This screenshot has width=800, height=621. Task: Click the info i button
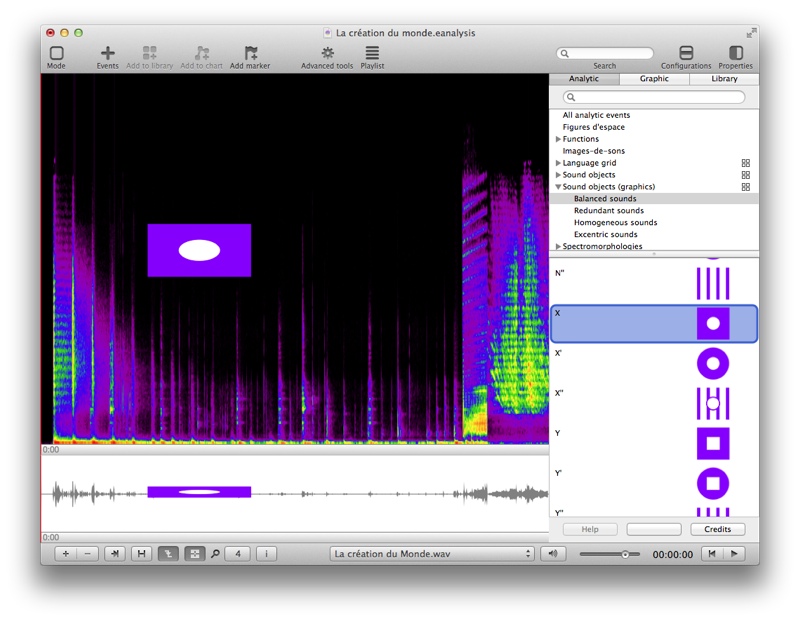(266, 554)
